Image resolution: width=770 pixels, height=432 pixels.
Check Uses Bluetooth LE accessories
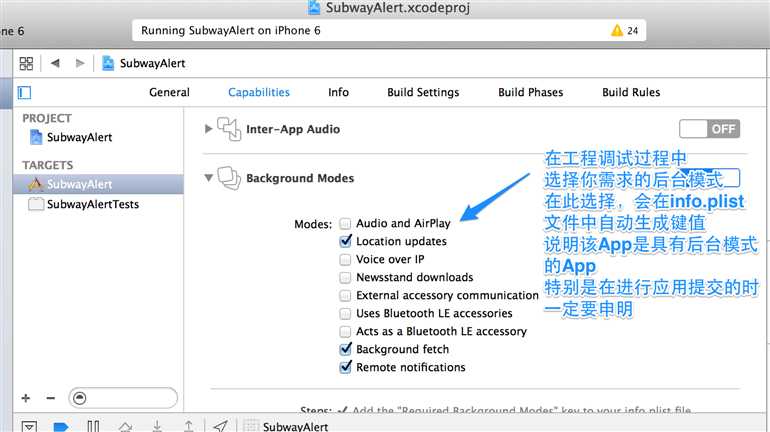[345, 313]
